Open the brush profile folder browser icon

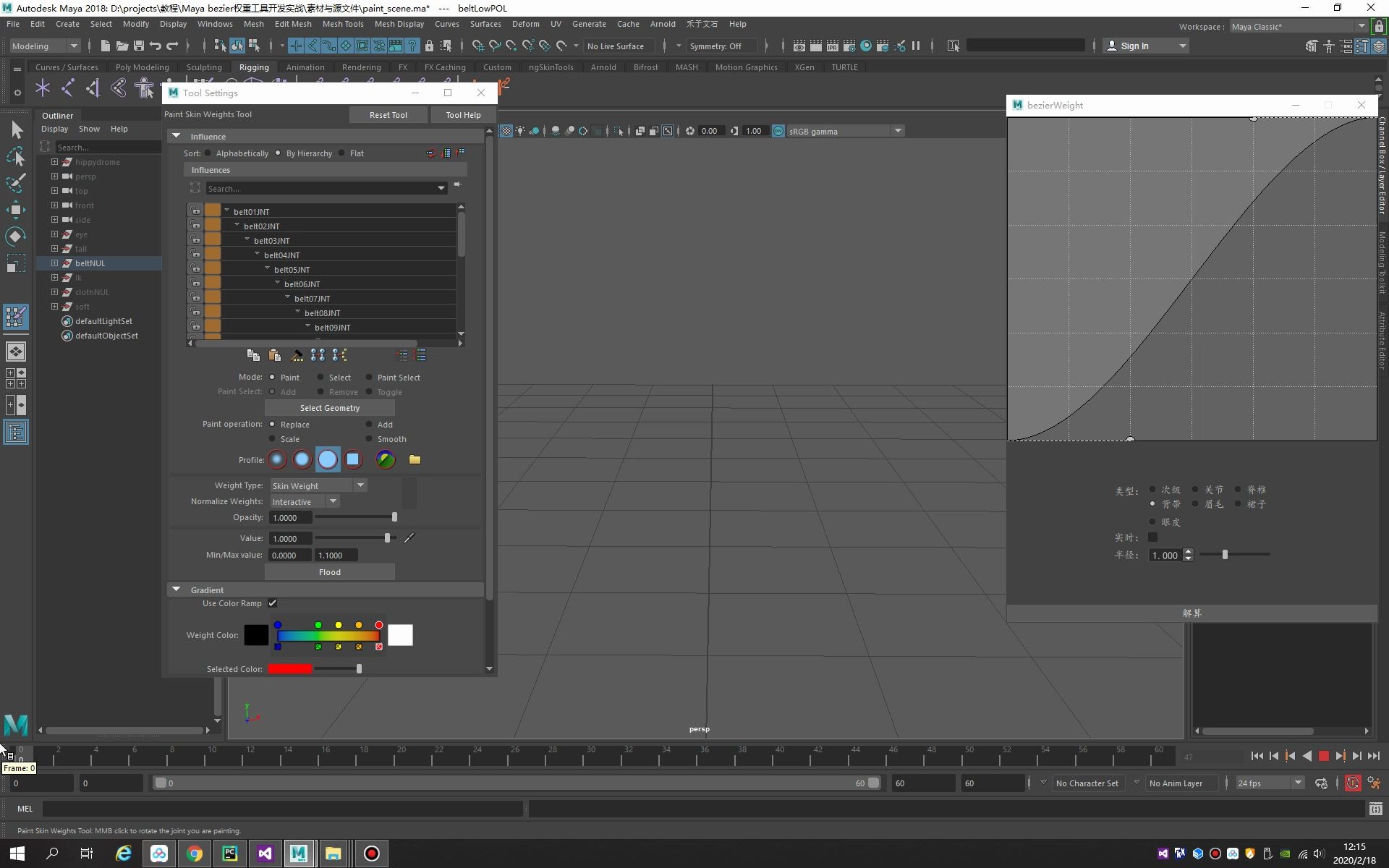tap(415, 459)
